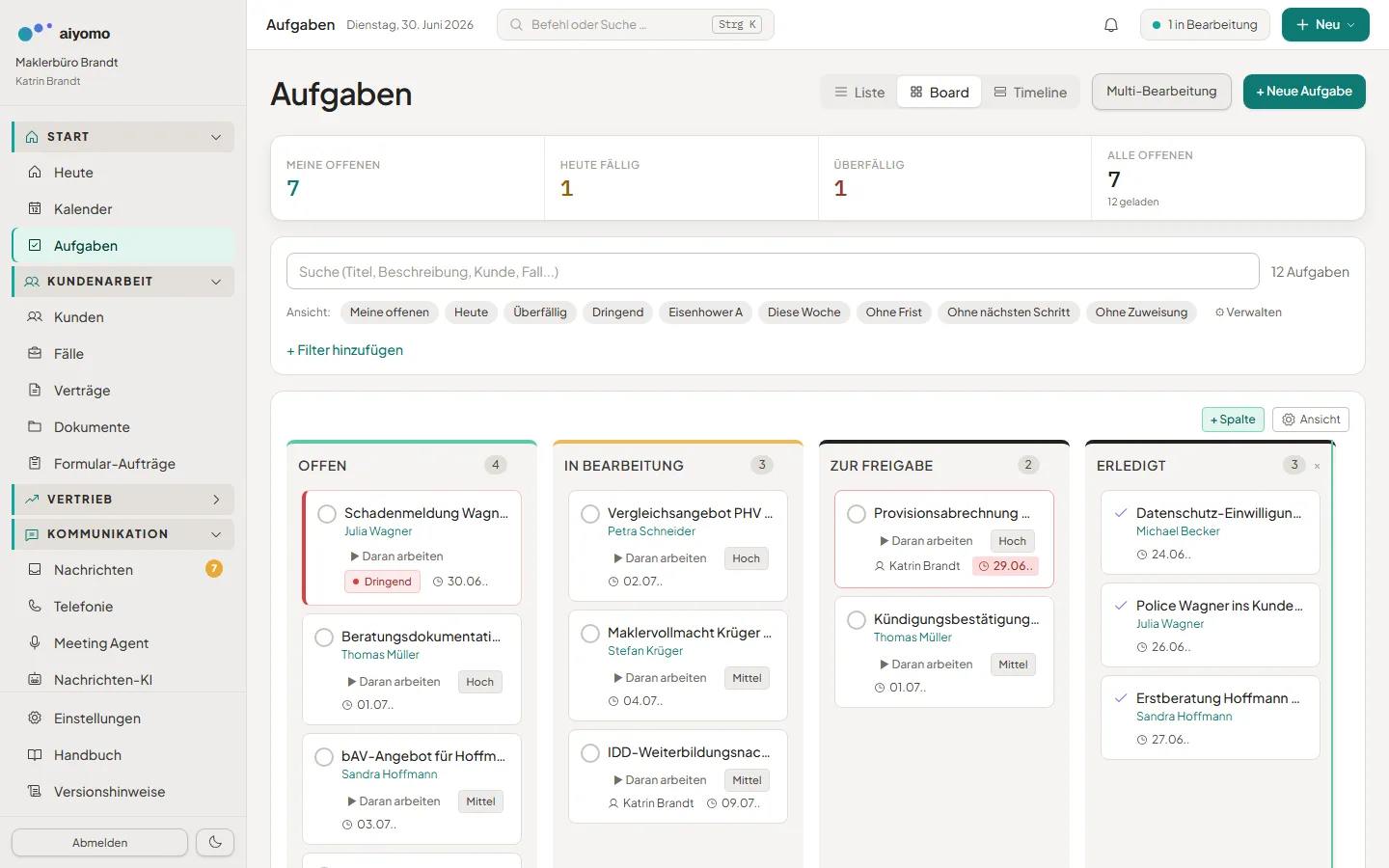Mark Kündigungsbestätigung task as done
Viewport: 1389px width, 868px height.
coord(857,620)
